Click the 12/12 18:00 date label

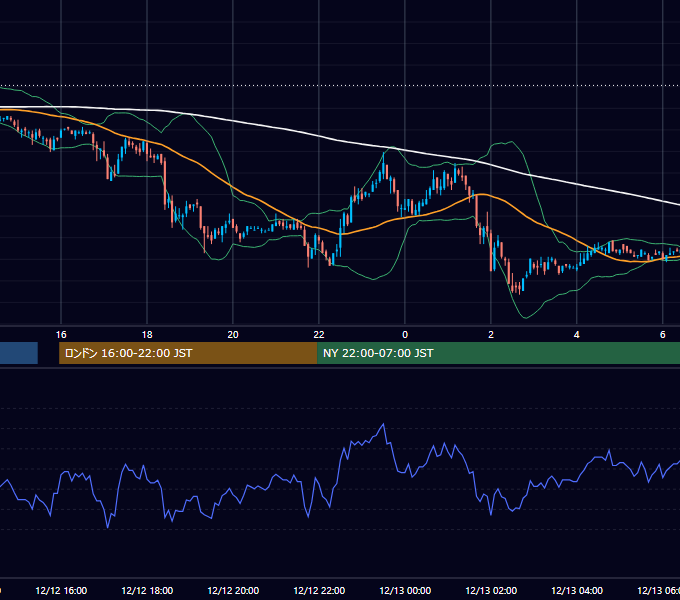147,590
